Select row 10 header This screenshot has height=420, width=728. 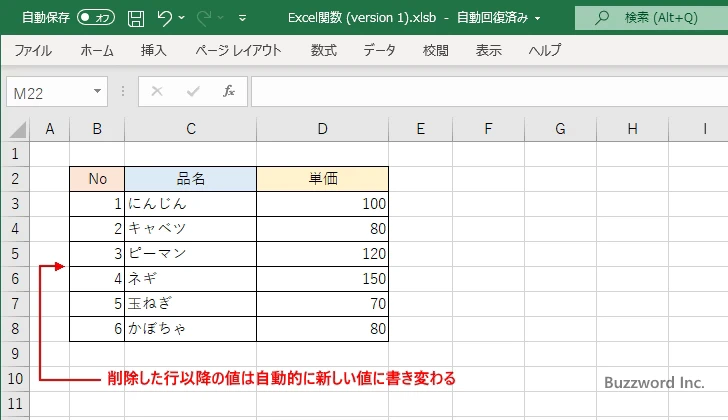(x=15, y=379)
